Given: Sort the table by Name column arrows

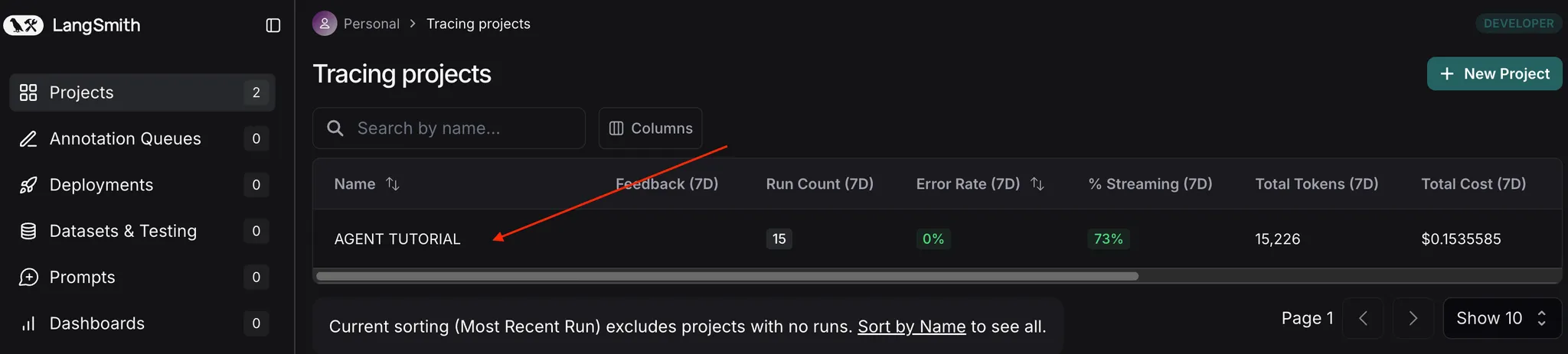Looking at the screenshot, I should pyautogui.click(x=393, y=183).
